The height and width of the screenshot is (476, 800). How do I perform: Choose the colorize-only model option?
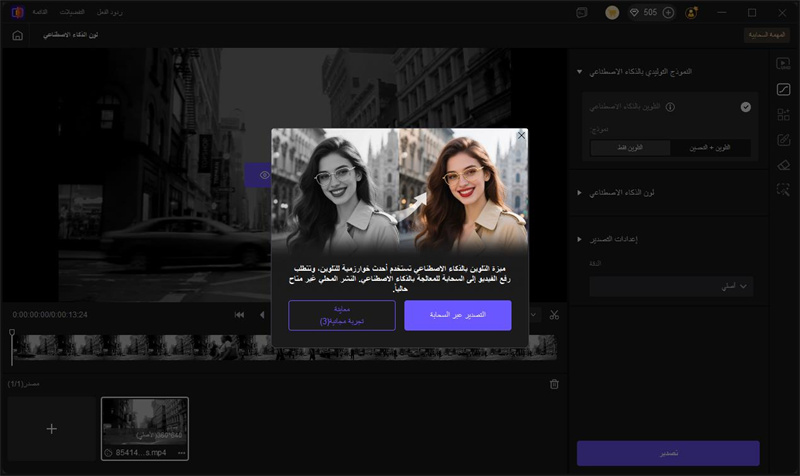tap(629, 147)
